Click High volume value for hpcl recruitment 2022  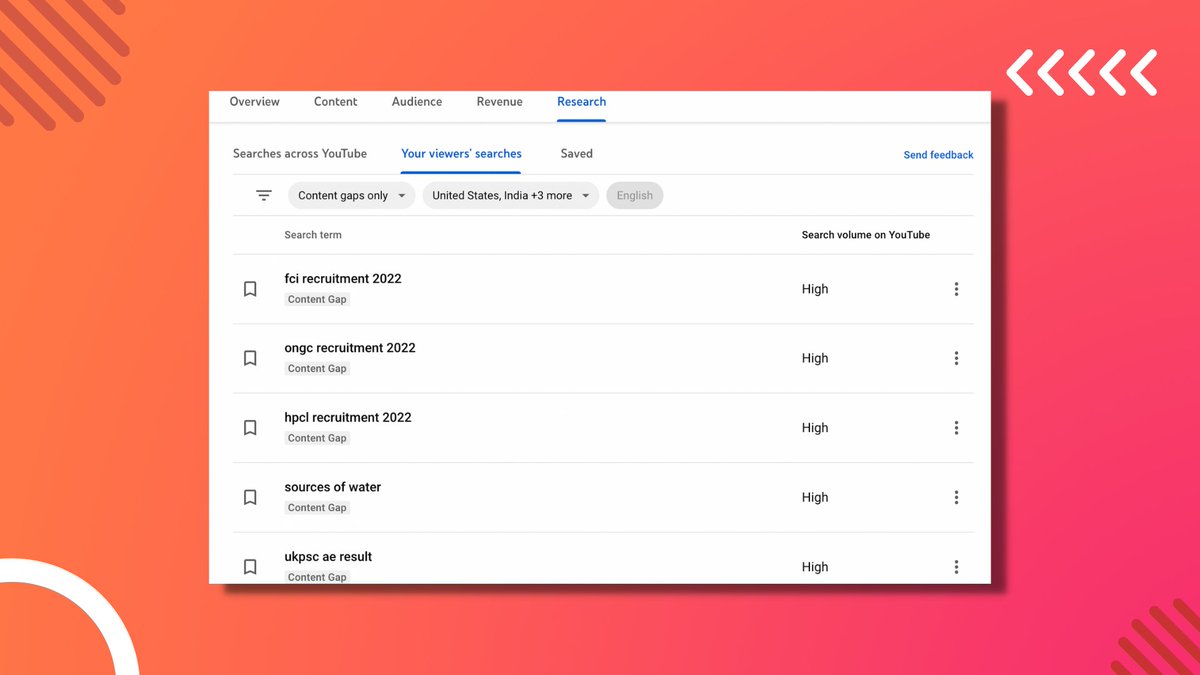point(815,428)
